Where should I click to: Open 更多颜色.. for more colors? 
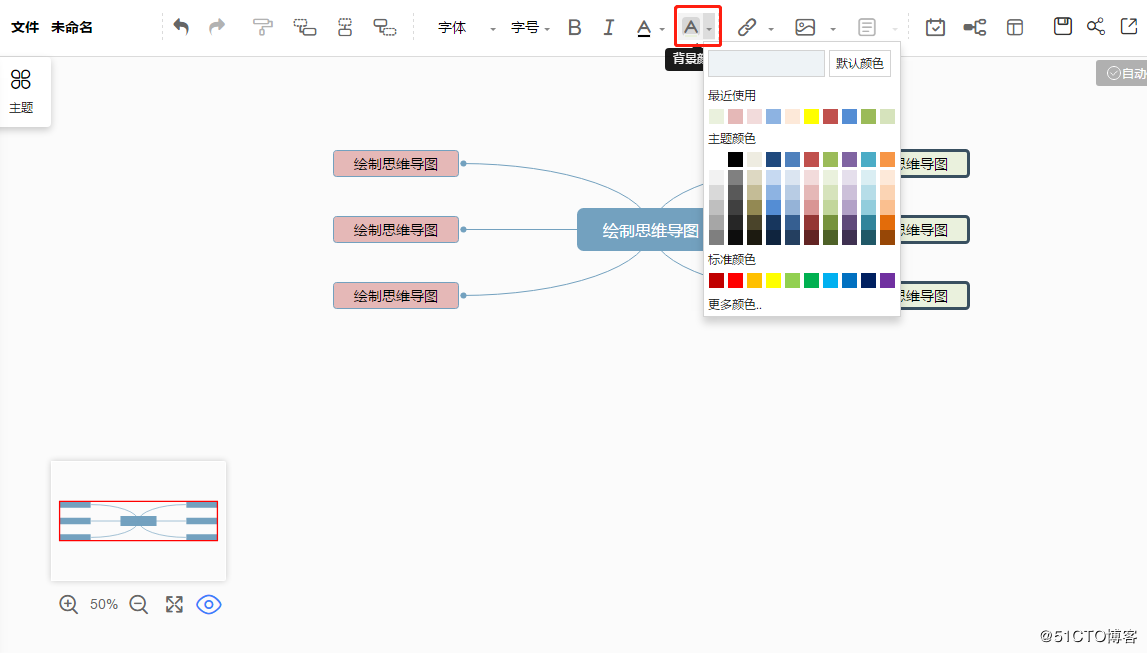pyautogui.click(x=734, y=304)
